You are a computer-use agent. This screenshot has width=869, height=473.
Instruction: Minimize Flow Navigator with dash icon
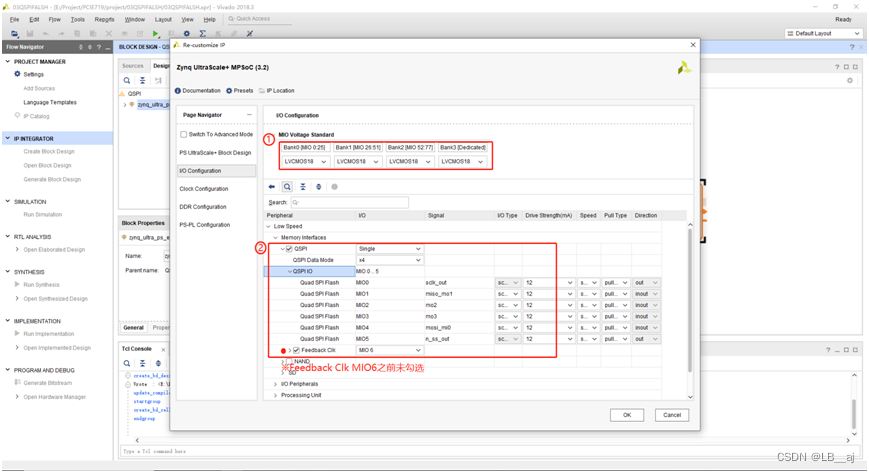(107, 47)
